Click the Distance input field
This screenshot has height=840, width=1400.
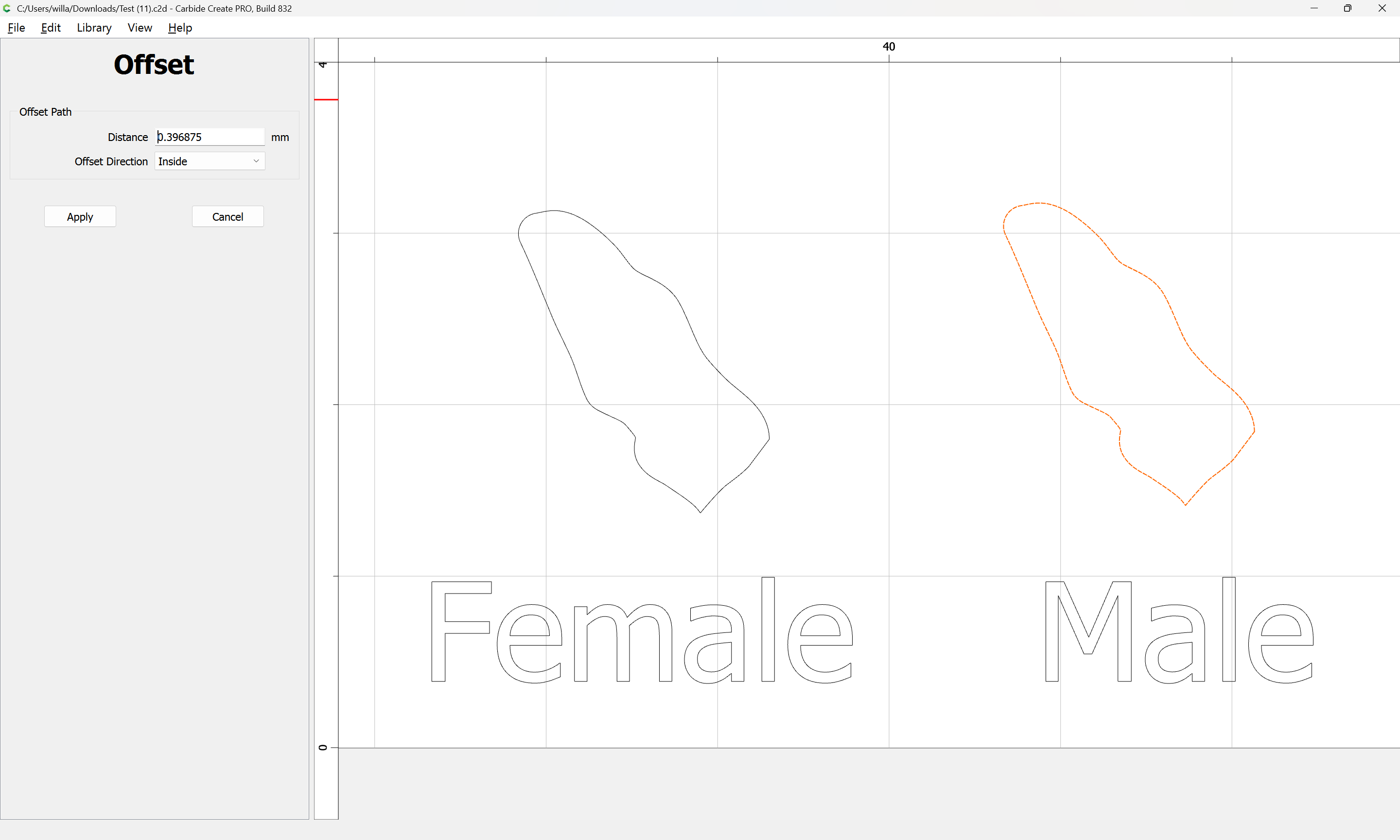(x=209, y=137)
